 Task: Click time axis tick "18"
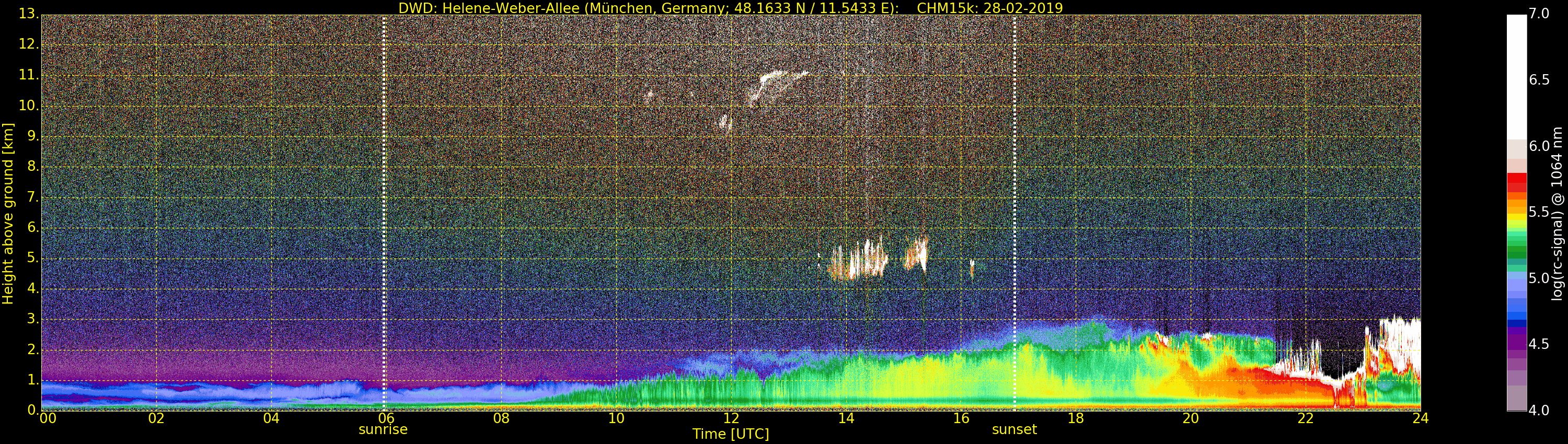point(1076,418)
